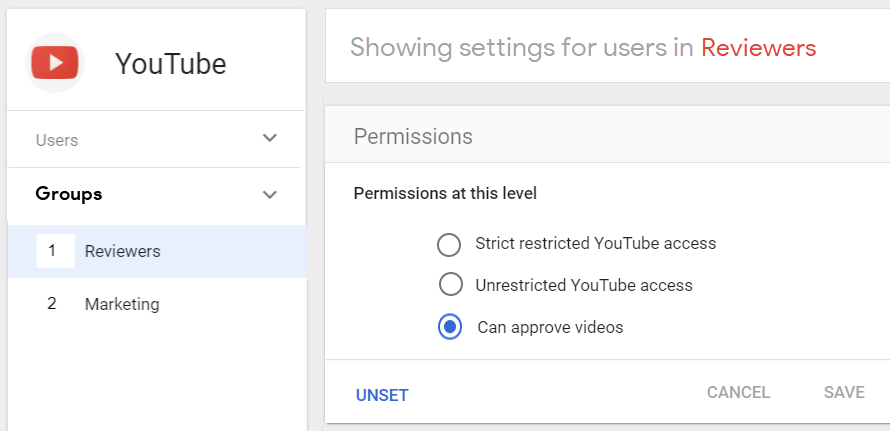
Task: Expand the Users section chevron
Action: coord(269,138)
